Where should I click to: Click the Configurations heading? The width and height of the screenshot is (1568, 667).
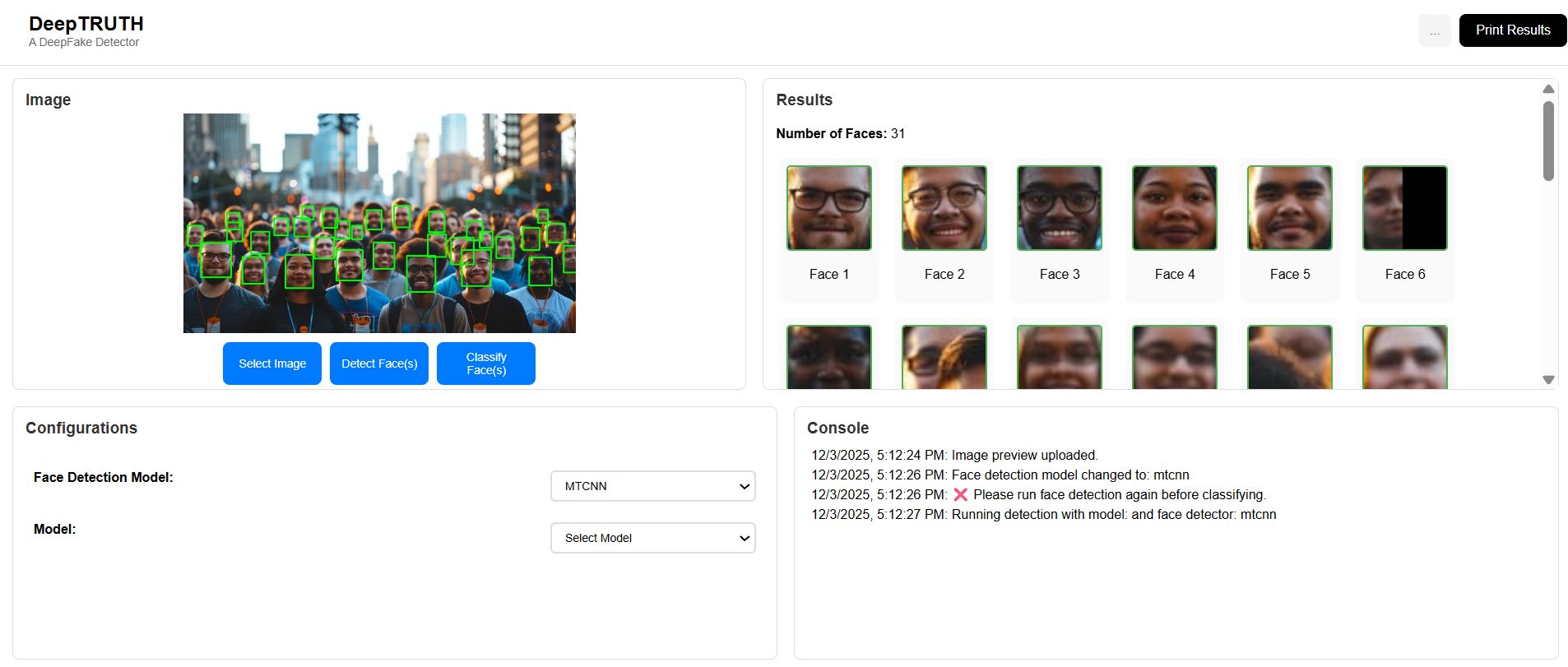pyautogui.click(x=81, y=428)
